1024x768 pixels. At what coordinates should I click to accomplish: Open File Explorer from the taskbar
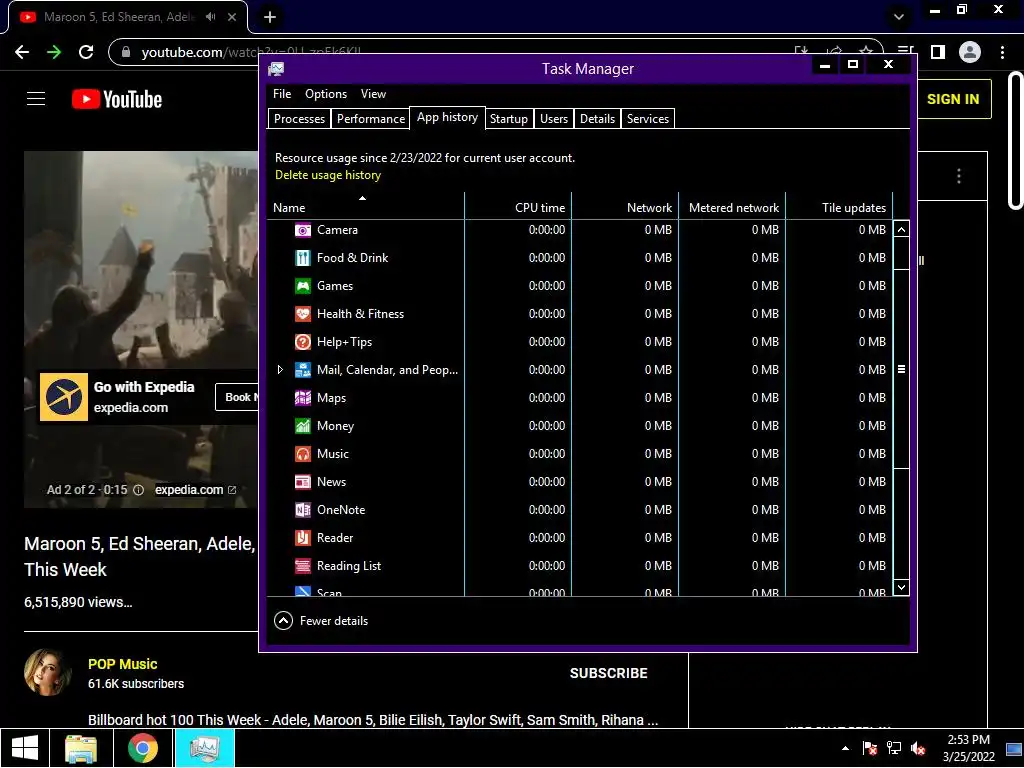[81, 748]
